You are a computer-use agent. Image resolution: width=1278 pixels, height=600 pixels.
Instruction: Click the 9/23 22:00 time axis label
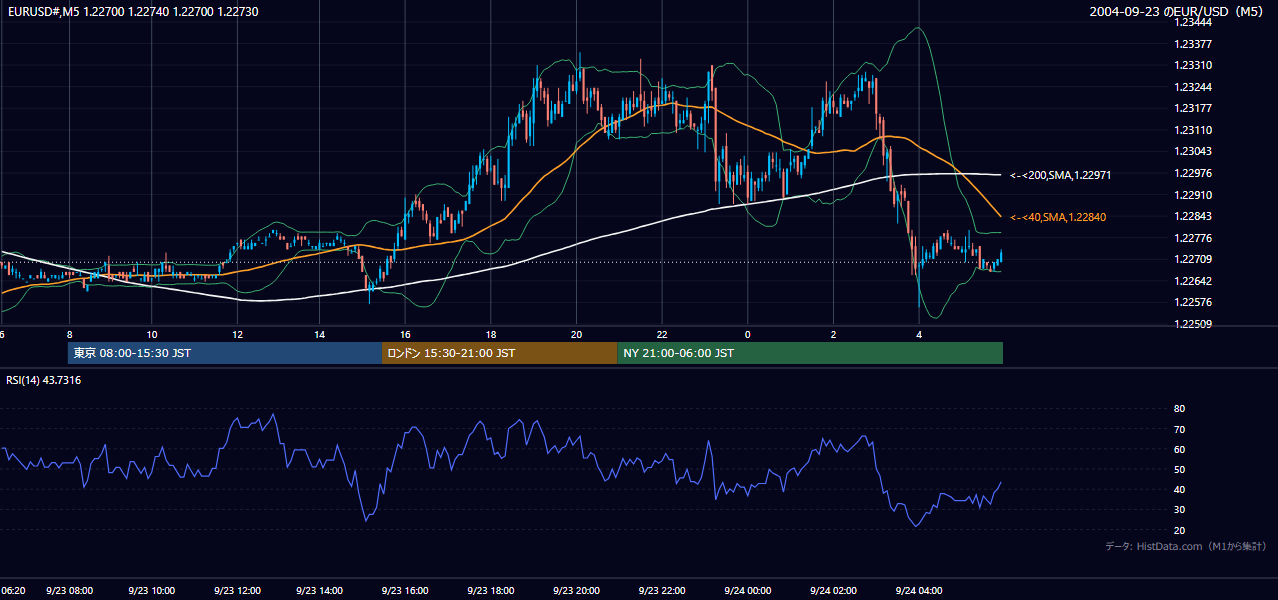(x=661, y=591)
